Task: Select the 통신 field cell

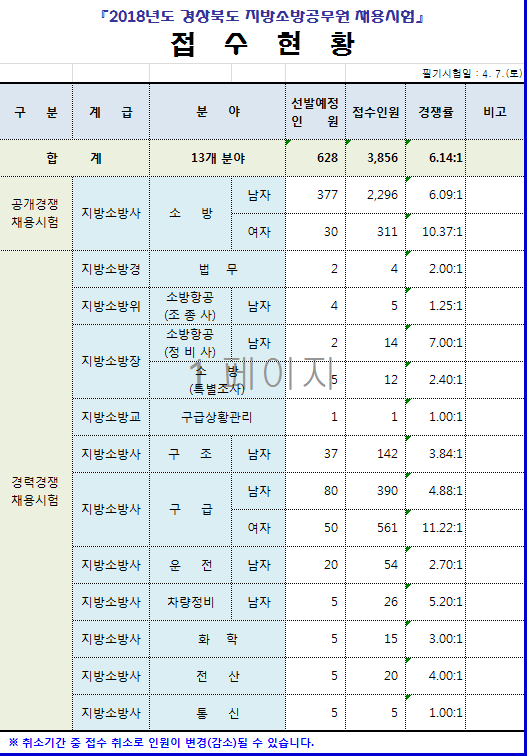Action: click(217, 713)
